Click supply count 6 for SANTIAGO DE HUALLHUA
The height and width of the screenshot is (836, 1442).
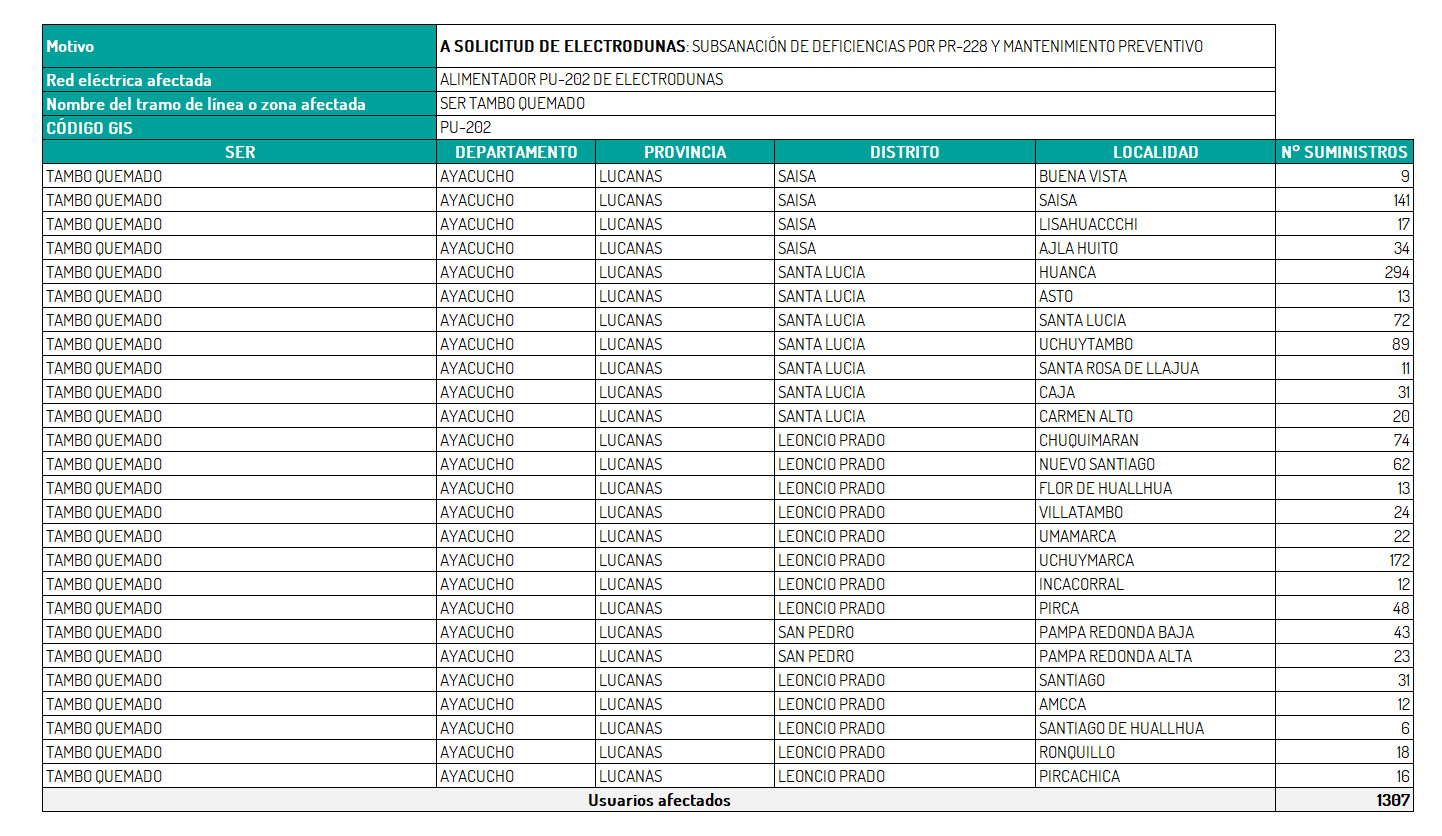point(1345,728)
